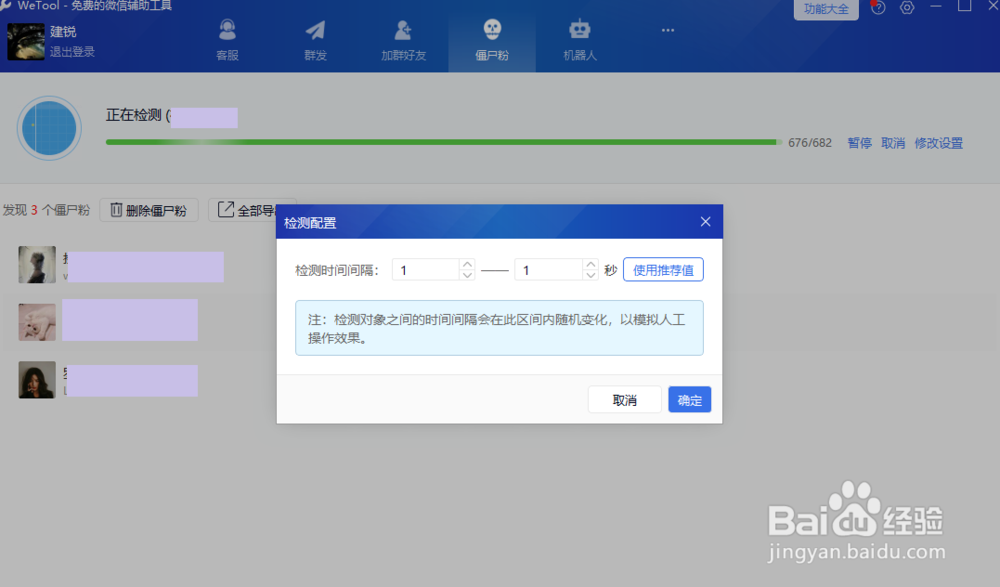Open the 功能大全 feature list
The image size is (1000, 587).
(x=826, y=10)
